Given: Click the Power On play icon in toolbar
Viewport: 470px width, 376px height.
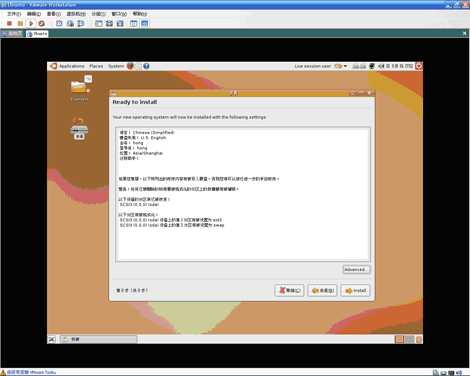Looking at the screenshot, I should pyautogui.click(x=31, y=23).
